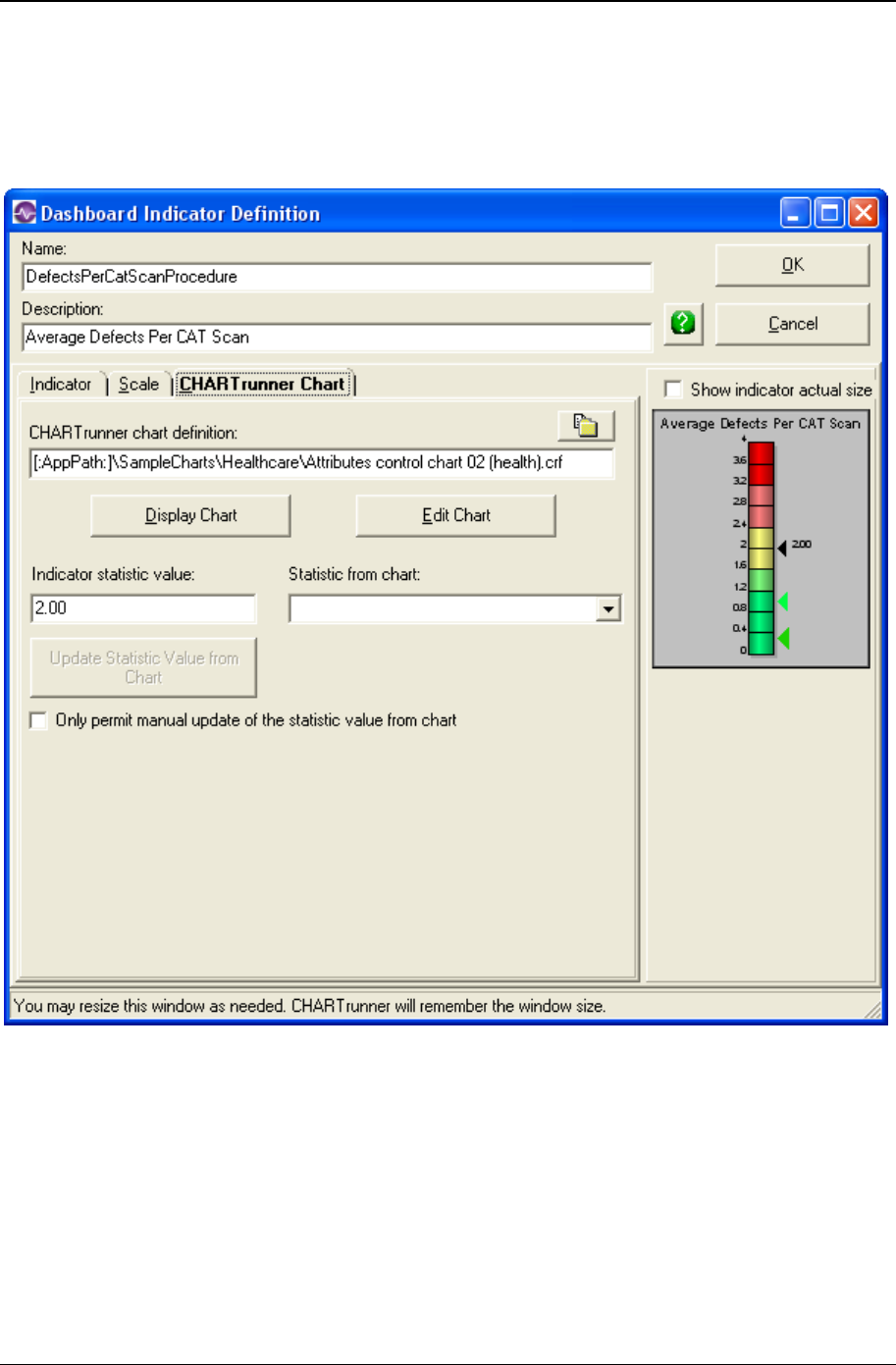Select the CHARTrunner Chart tab

263,384
